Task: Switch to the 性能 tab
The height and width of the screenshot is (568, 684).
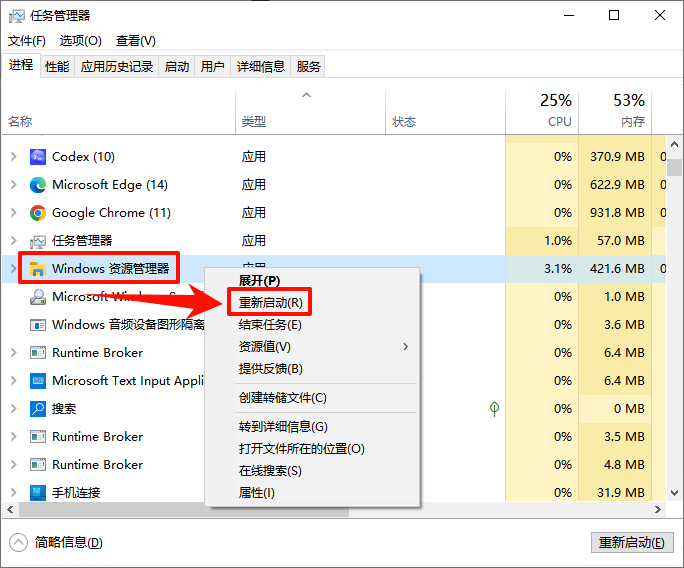Action: click(x=57, y=67)
